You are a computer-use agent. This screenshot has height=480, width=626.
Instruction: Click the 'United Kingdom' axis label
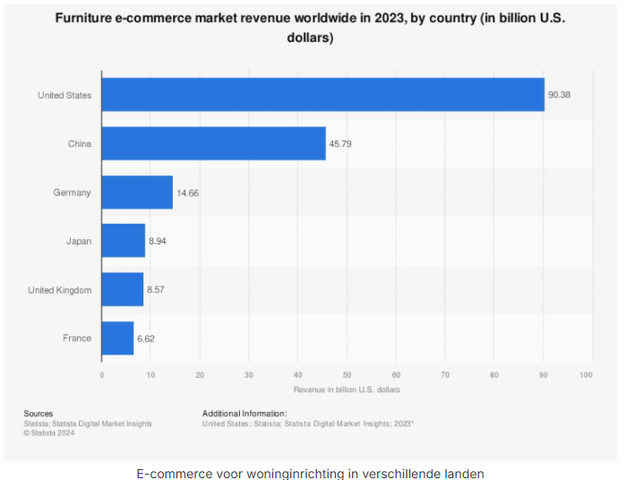pos(62,289)
